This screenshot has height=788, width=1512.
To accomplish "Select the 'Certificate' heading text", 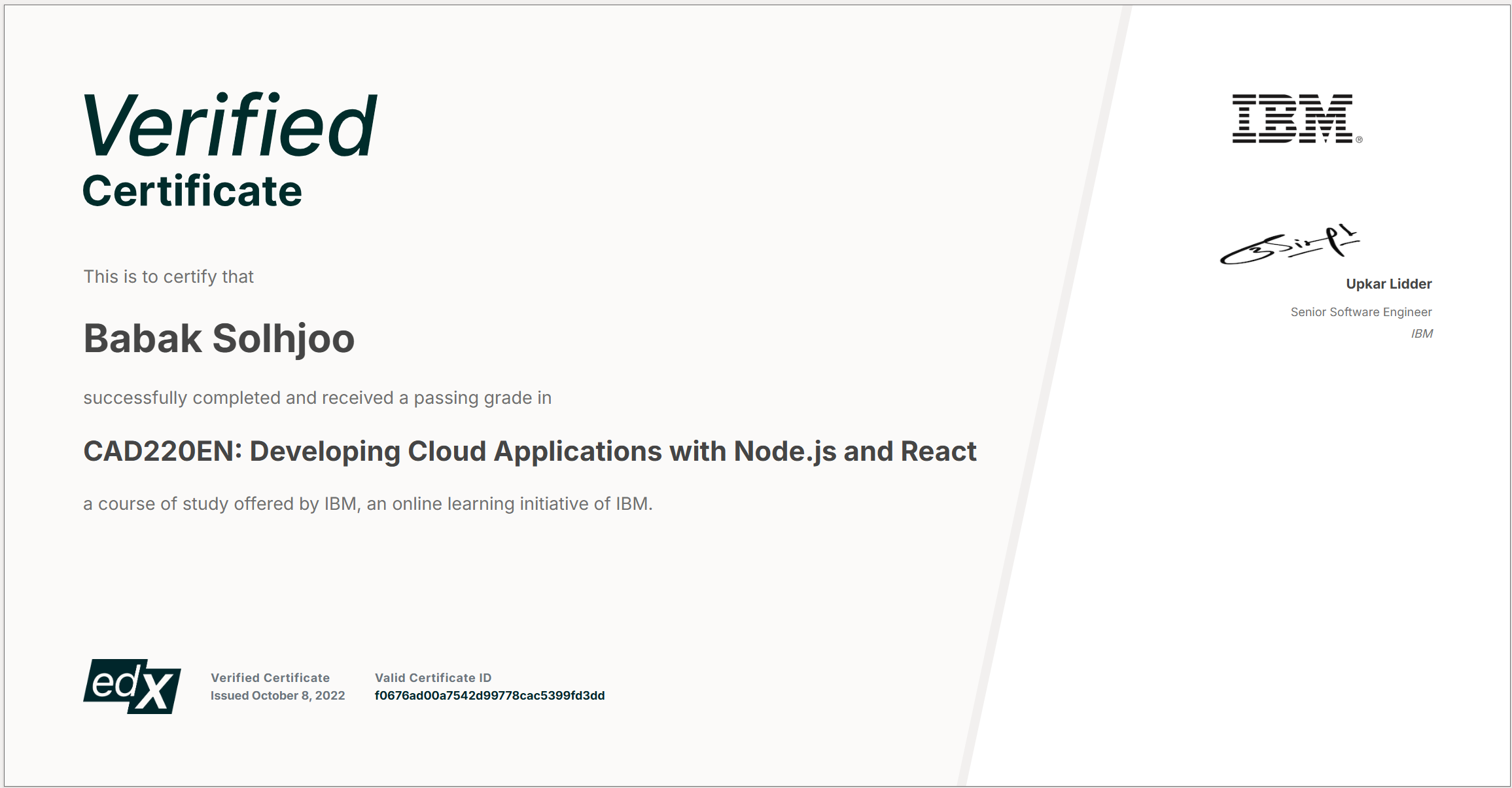I will [x=192, y=191].
